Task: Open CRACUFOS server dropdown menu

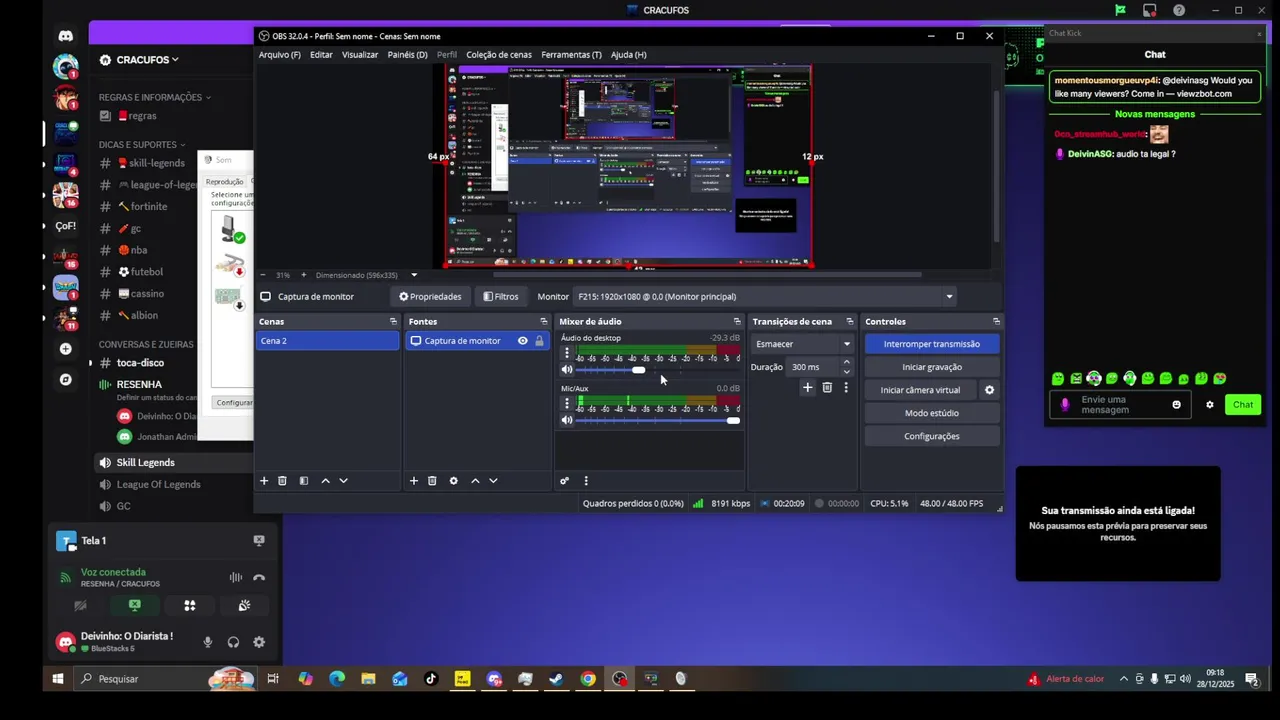Action: 147,60
